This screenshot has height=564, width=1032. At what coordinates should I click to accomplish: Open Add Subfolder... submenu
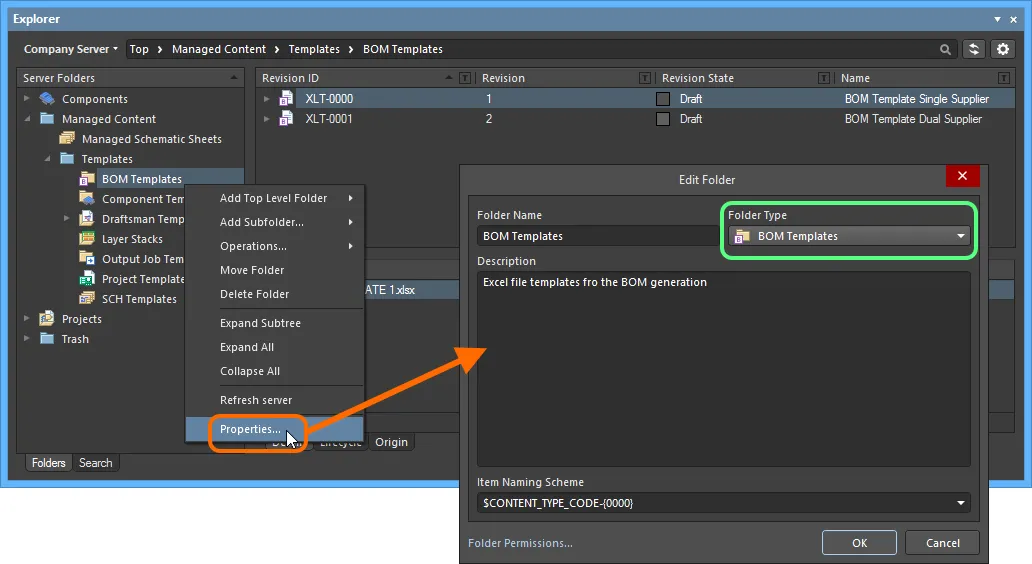tap(274, 222)
